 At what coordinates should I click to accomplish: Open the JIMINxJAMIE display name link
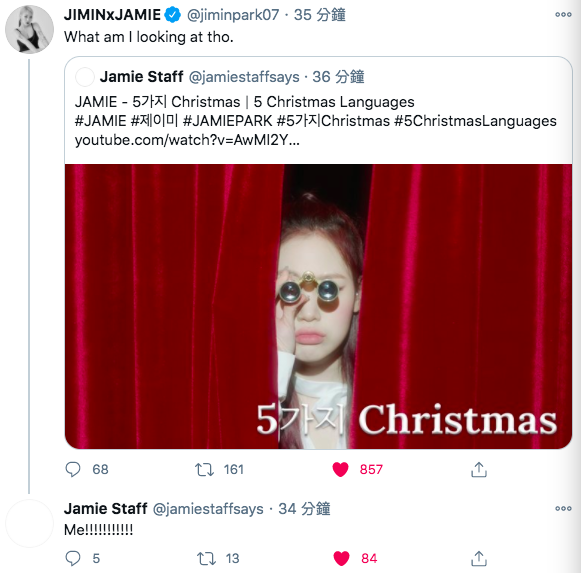click(112, 15)
